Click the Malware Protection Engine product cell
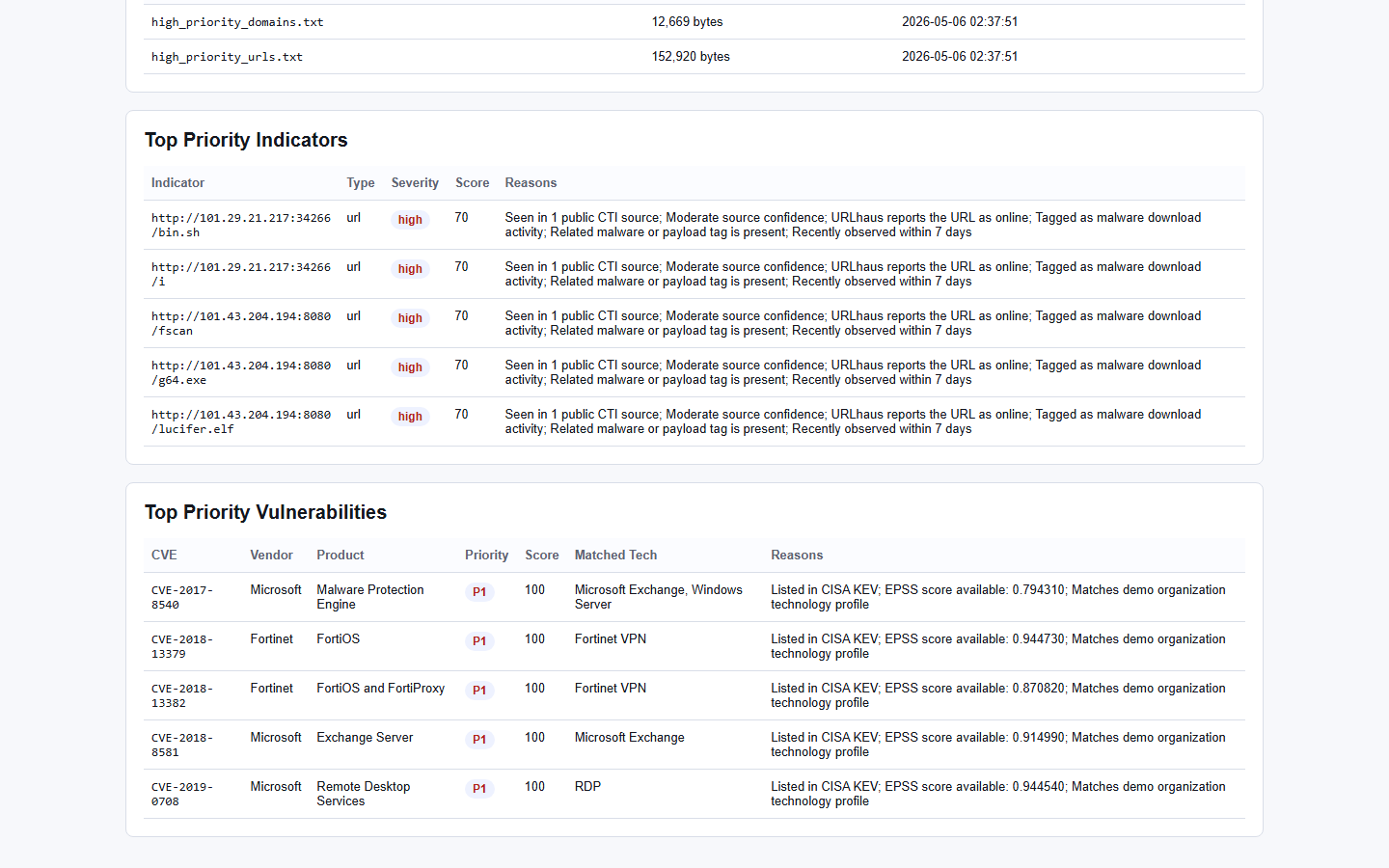Screen dimensions: 1389x868 370,597
